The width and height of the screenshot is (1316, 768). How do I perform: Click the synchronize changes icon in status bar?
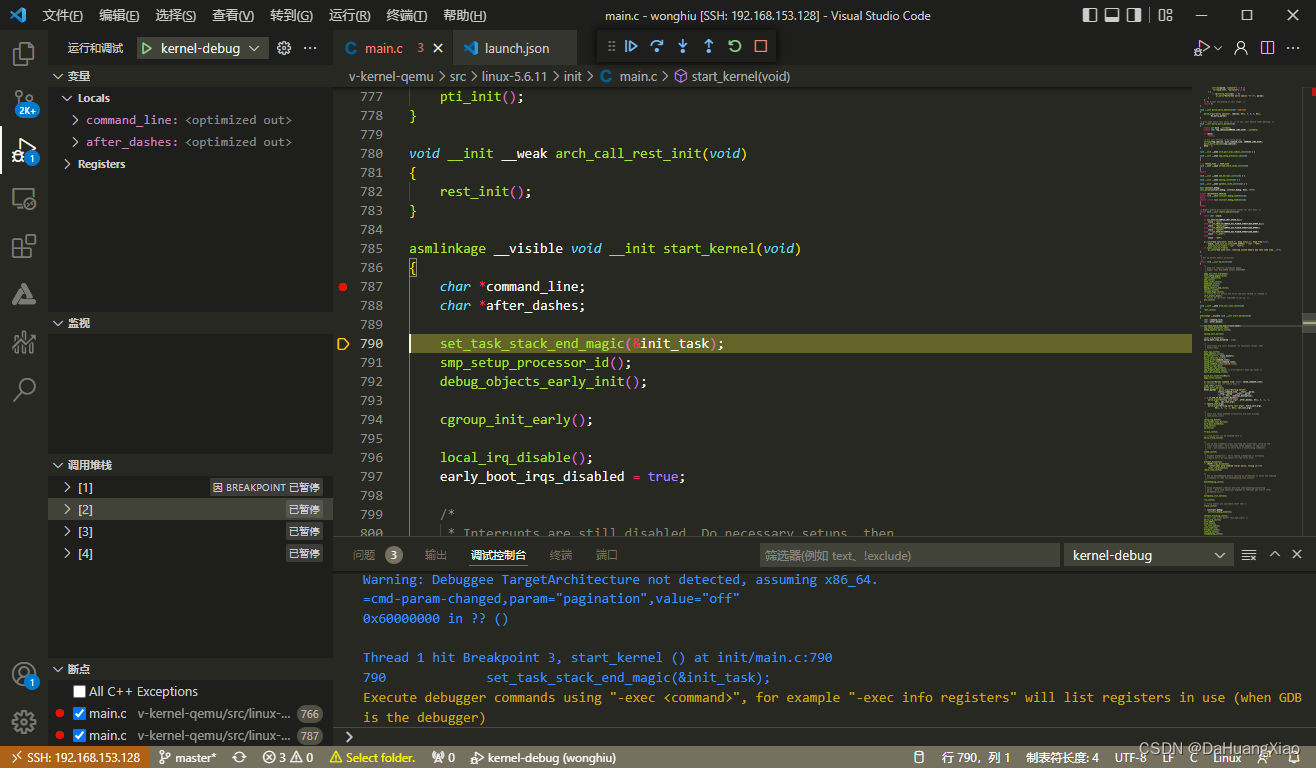click(239, 757)
